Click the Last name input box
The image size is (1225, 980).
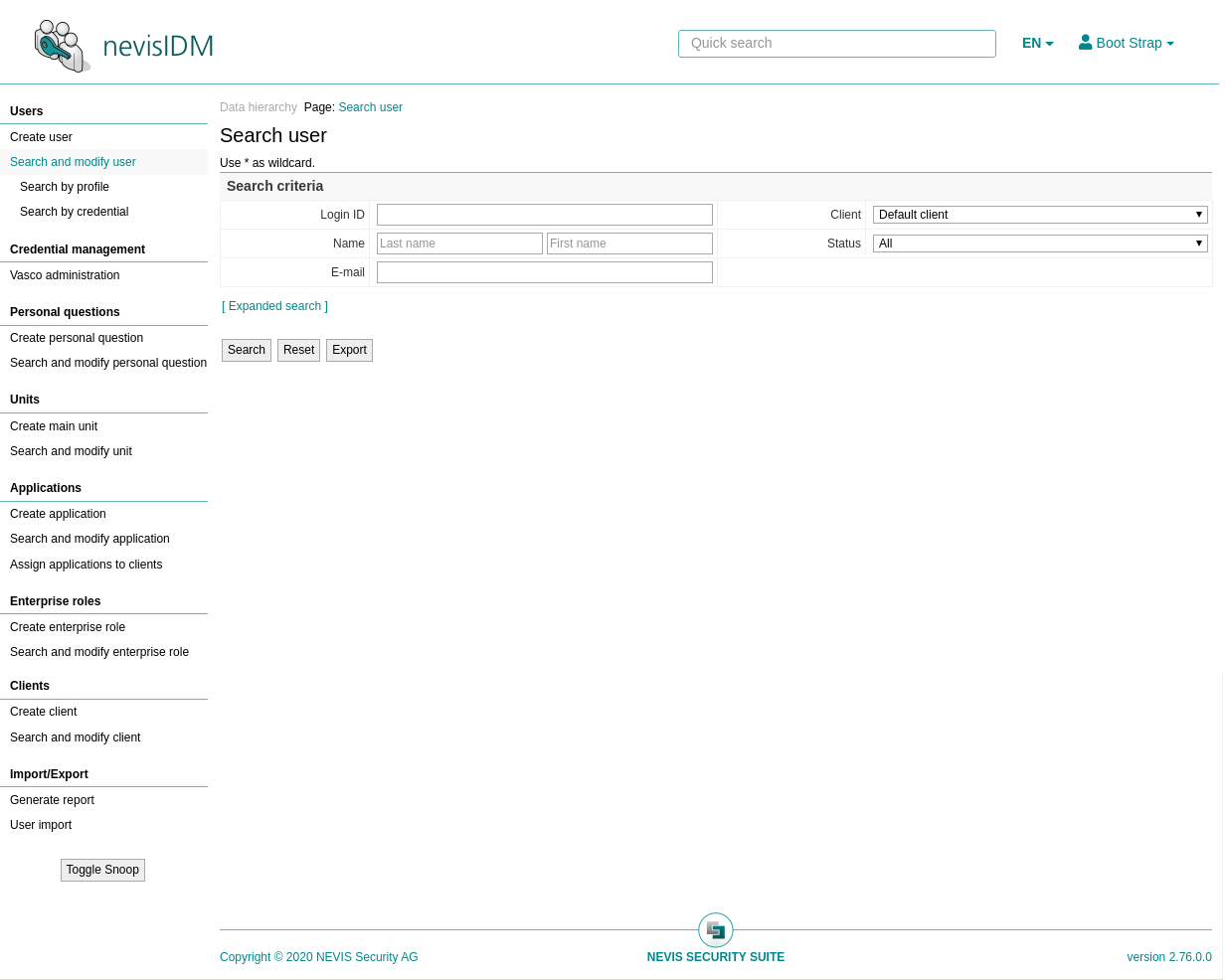[x=459, y=244]
